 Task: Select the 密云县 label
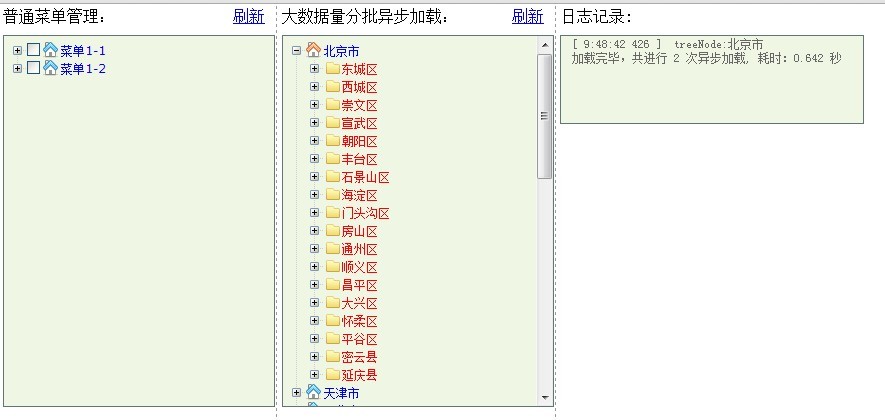tap(360, 357)
